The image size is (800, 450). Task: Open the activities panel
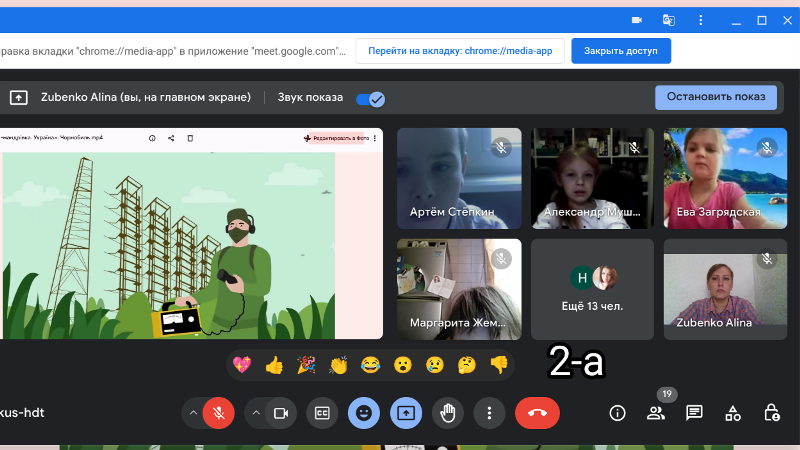pos(732,413)
